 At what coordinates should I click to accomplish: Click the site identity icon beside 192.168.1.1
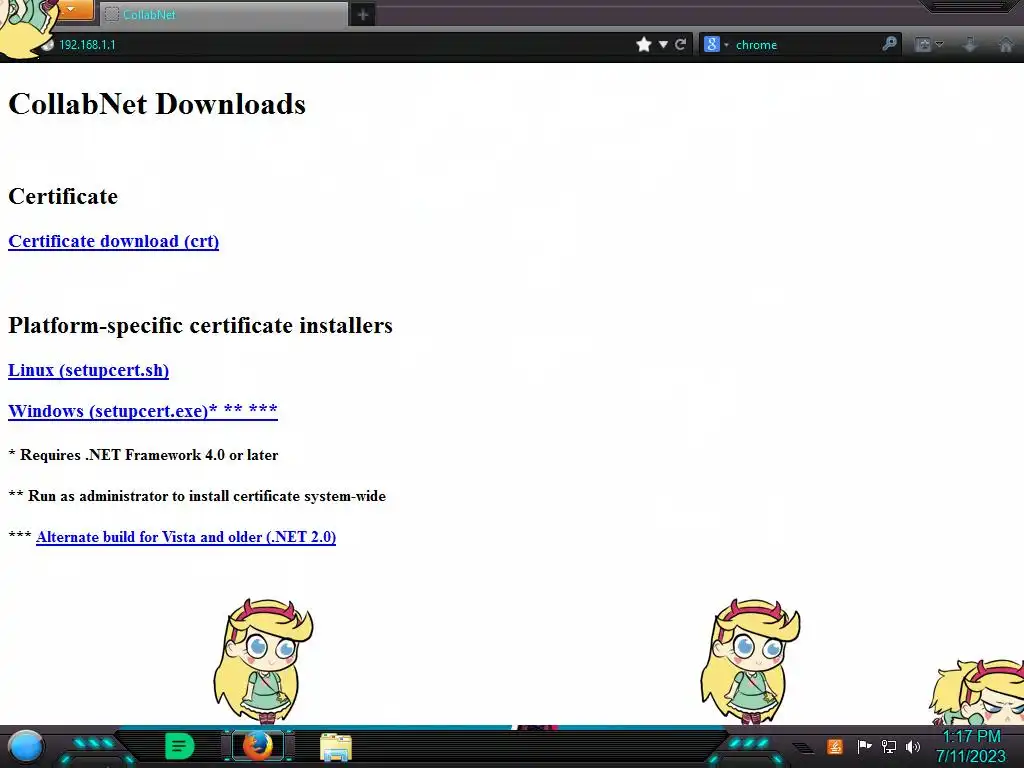click(47, 44)
